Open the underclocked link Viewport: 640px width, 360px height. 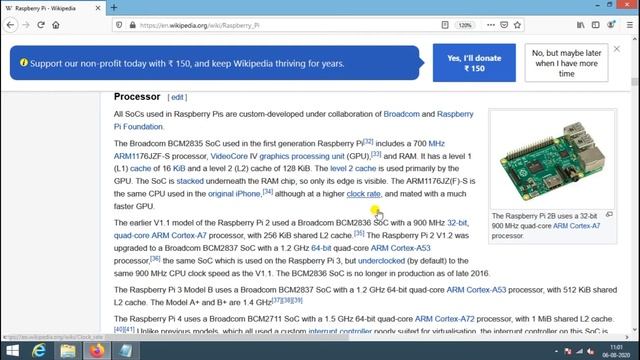(x=381, y=260)
